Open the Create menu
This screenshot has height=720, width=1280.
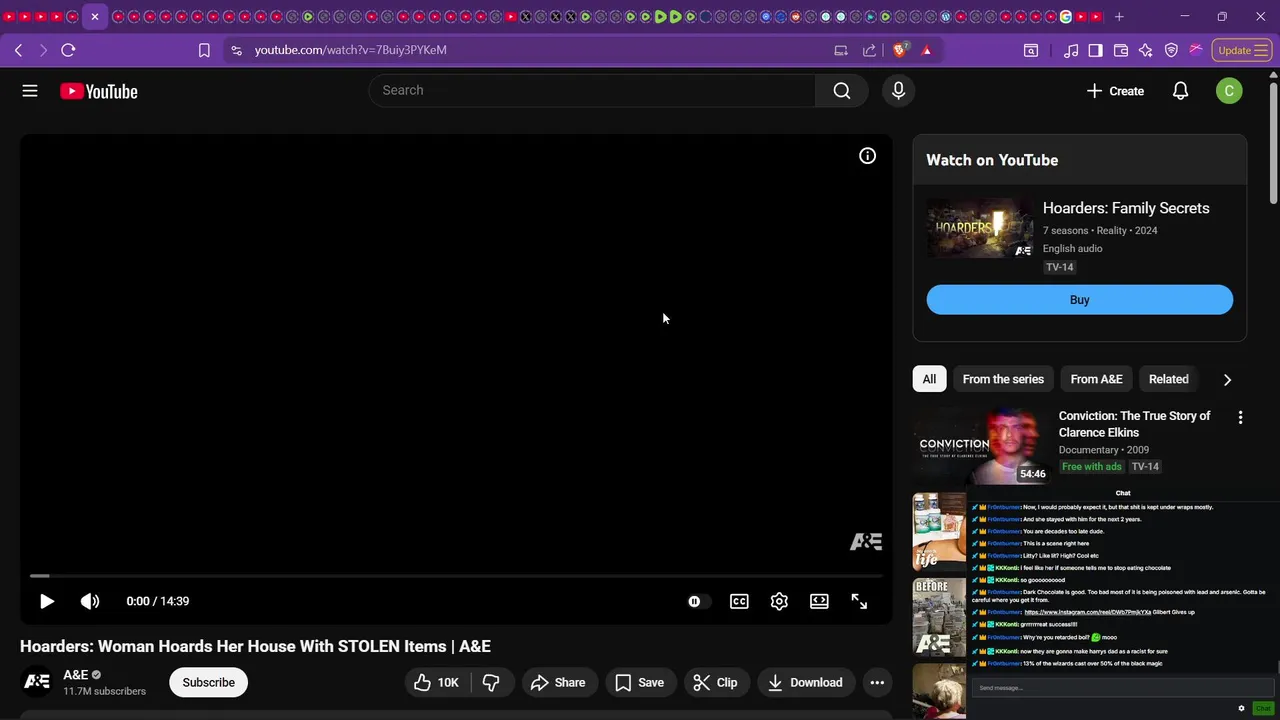point(1115,91)
